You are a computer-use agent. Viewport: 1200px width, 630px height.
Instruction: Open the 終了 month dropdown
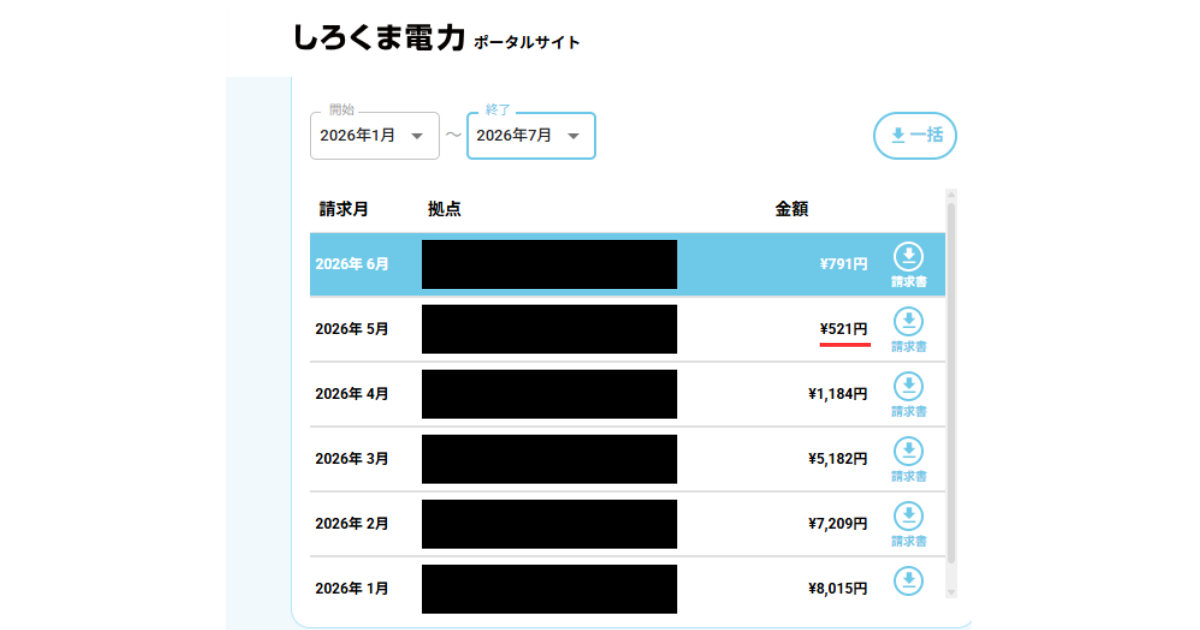click(x=531, y=135)
